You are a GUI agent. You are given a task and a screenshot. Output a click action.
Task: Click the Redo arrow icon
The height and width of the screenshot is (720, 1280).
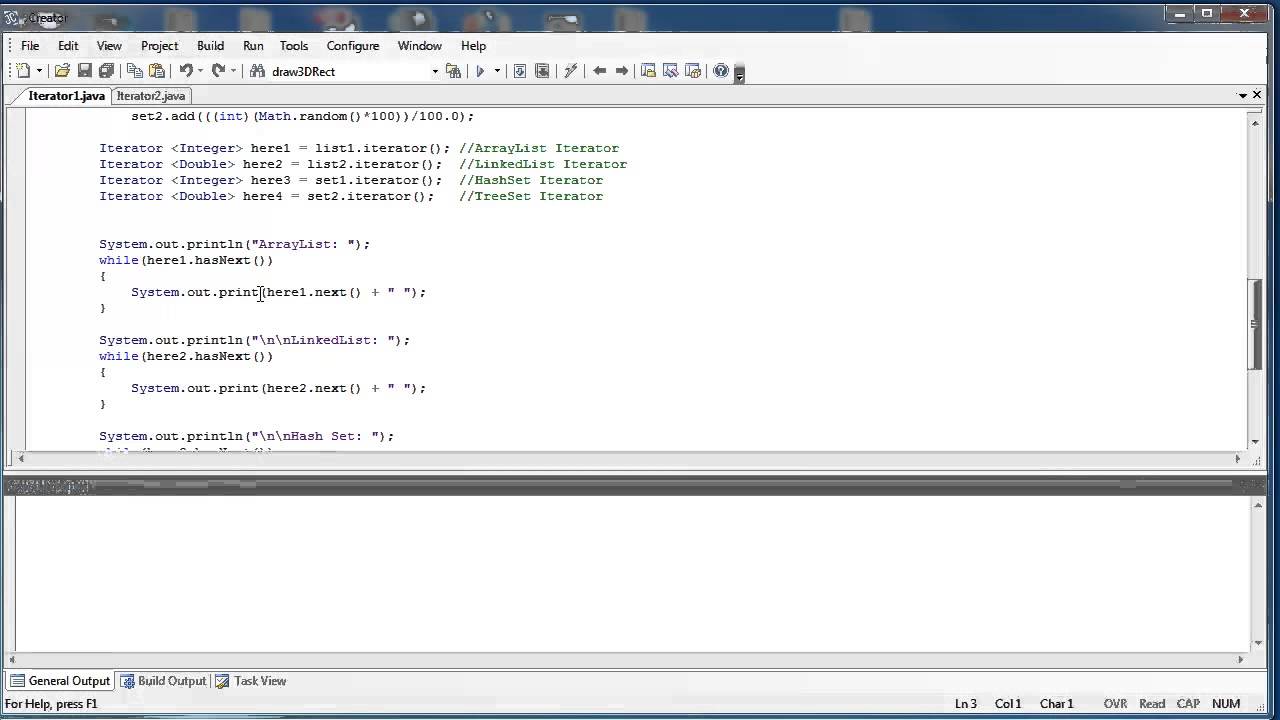[x=218, y=71]
